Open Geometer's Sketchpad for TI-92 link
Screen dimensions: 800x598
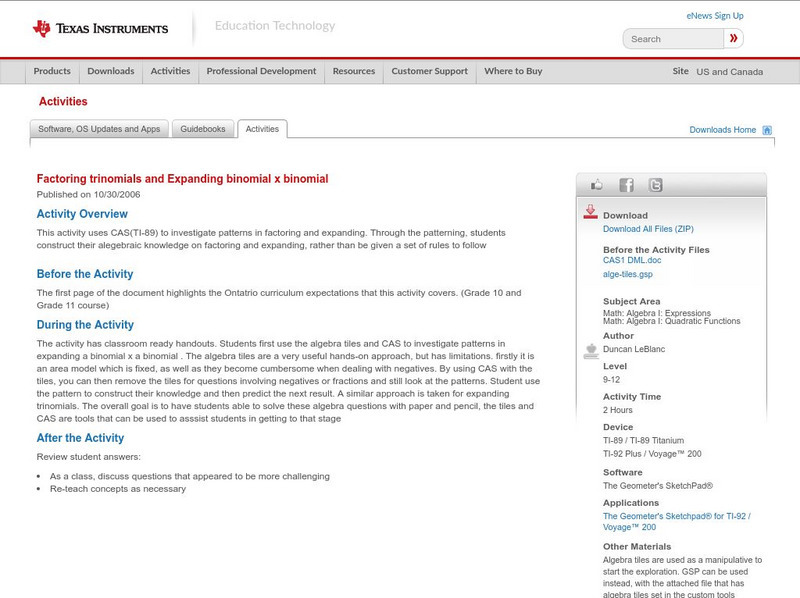pyautogui.click(x=677, y=521)
